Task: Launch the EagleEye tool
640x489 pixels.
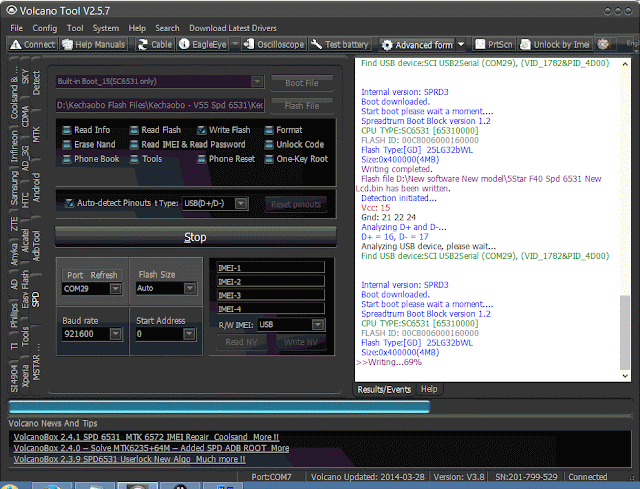Action: (203, 44)
